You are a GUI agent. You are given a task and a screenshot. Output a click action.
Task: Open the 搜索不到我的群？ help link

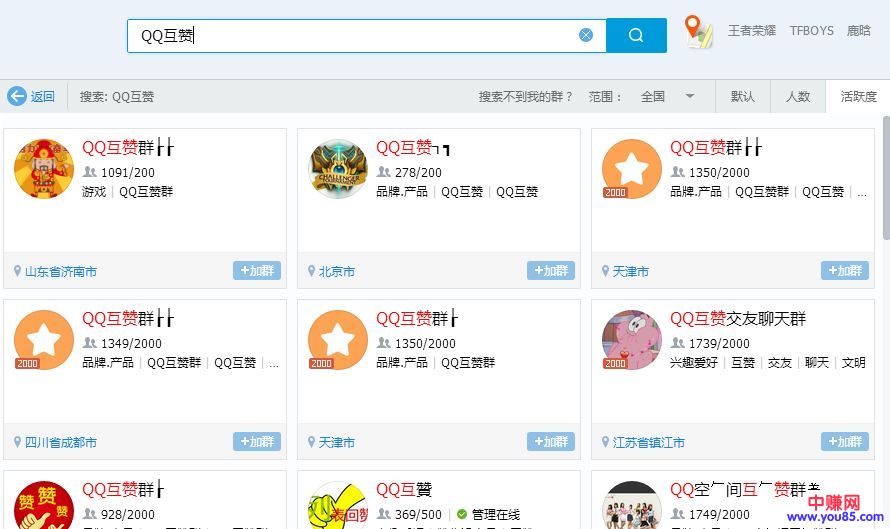point(526,97)
